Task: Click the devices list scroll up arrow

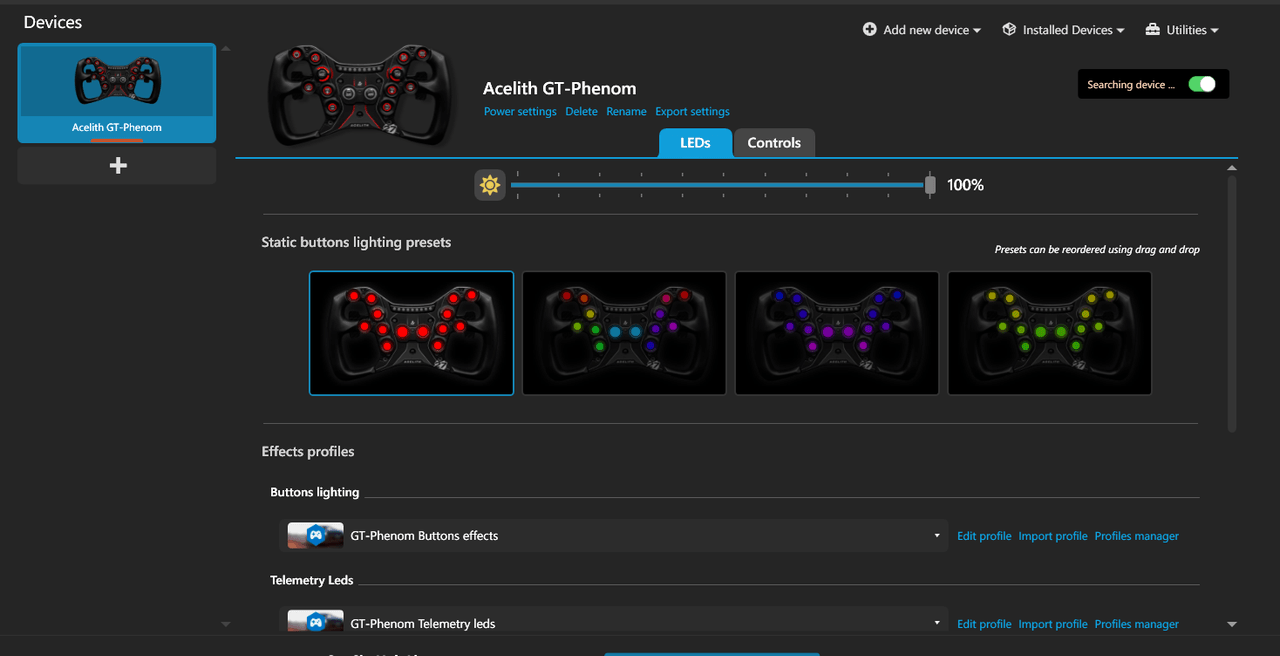Action: pos(225,48)
